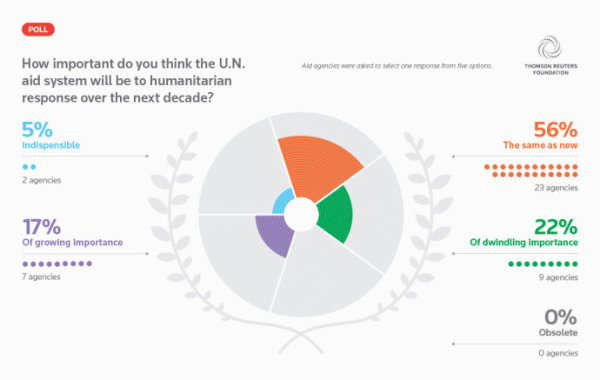Select the small blue chart segment
Viewport: 600px width, 380px height.
[282, 203]
